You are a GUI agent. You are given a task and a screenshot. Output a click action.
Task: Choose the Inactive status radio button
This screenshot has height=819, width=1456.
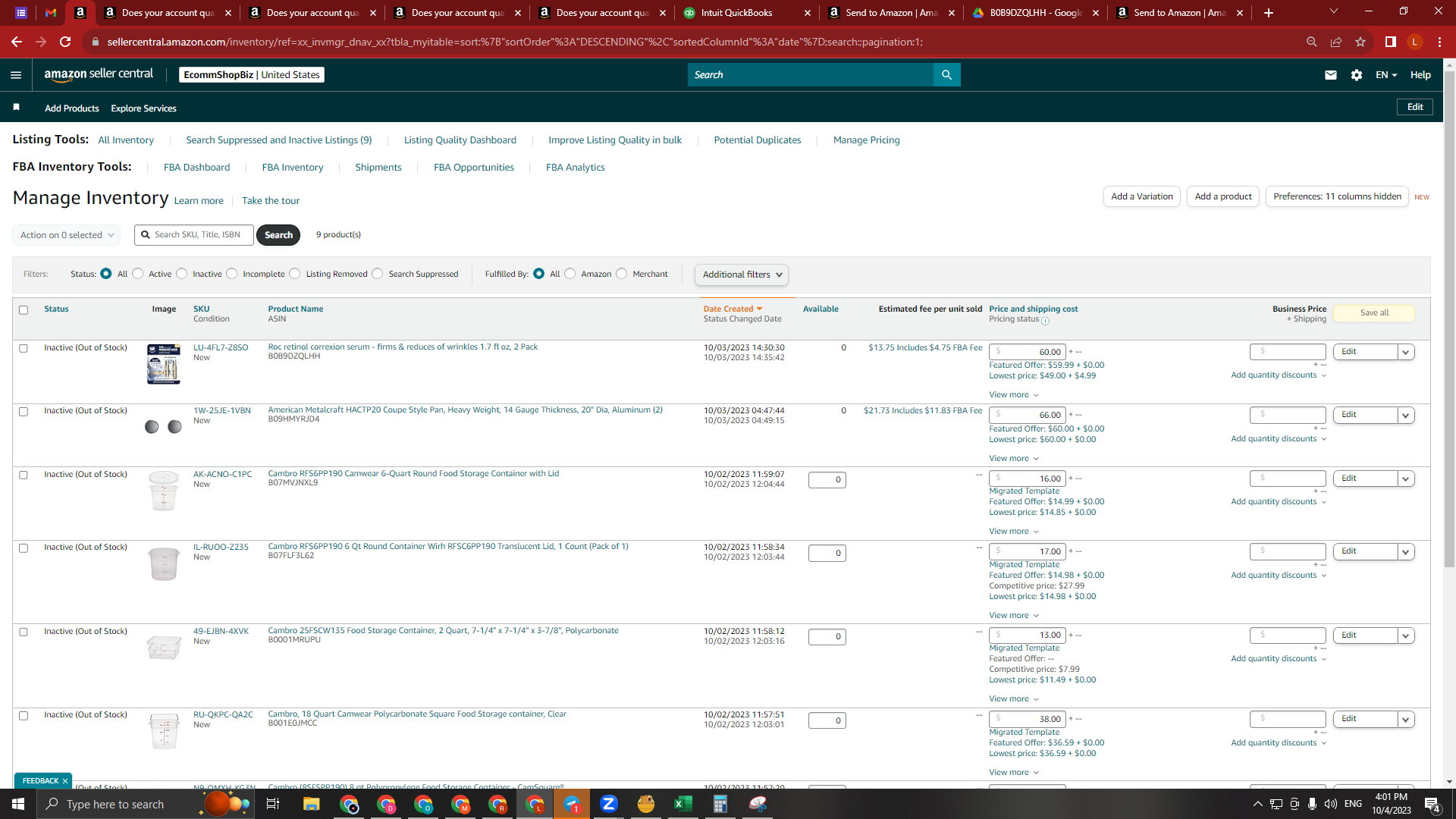click(x=181, y=274)
